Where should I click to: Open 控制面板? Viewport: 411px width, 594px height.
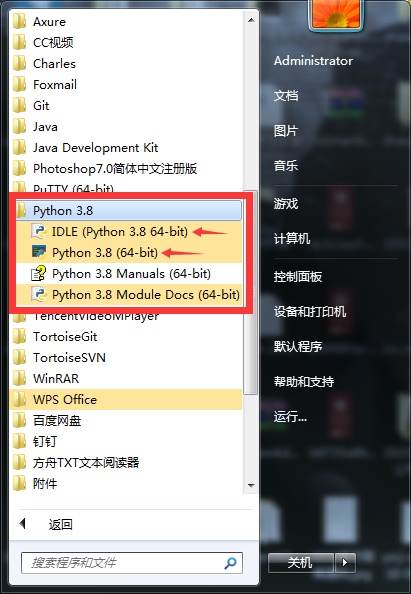pyautogui.click(x=298, y=277)
